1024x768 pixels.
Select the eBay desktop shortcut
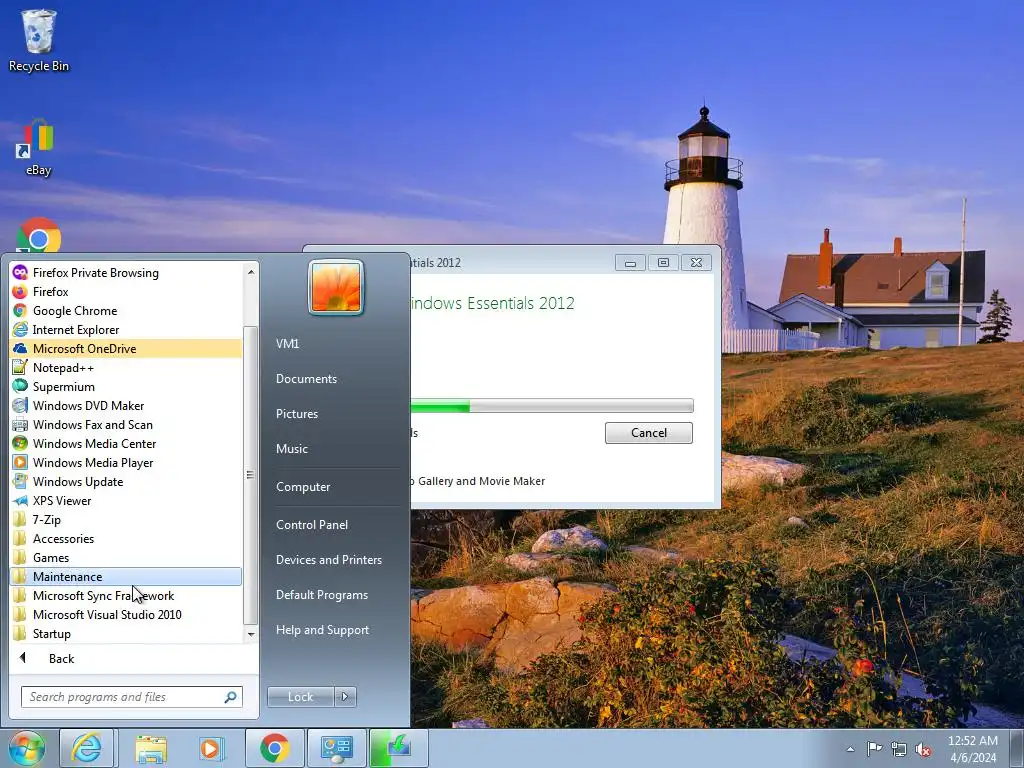[39, 148]
